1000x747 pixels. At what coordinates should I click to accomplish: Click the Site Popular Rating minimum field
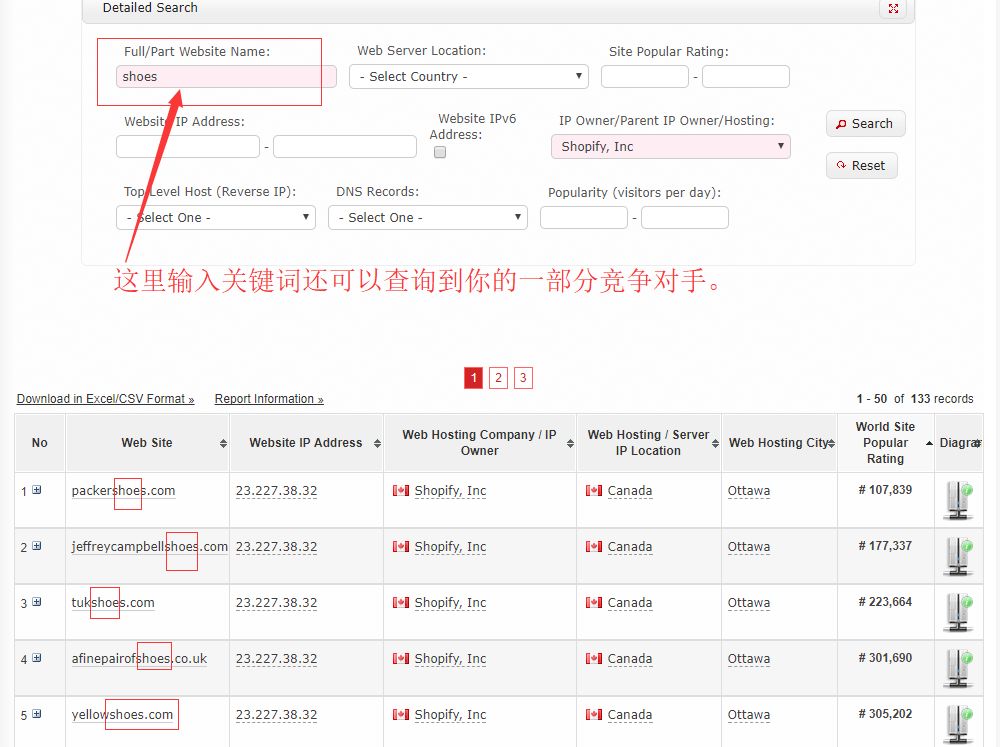(x=645, y=77)
